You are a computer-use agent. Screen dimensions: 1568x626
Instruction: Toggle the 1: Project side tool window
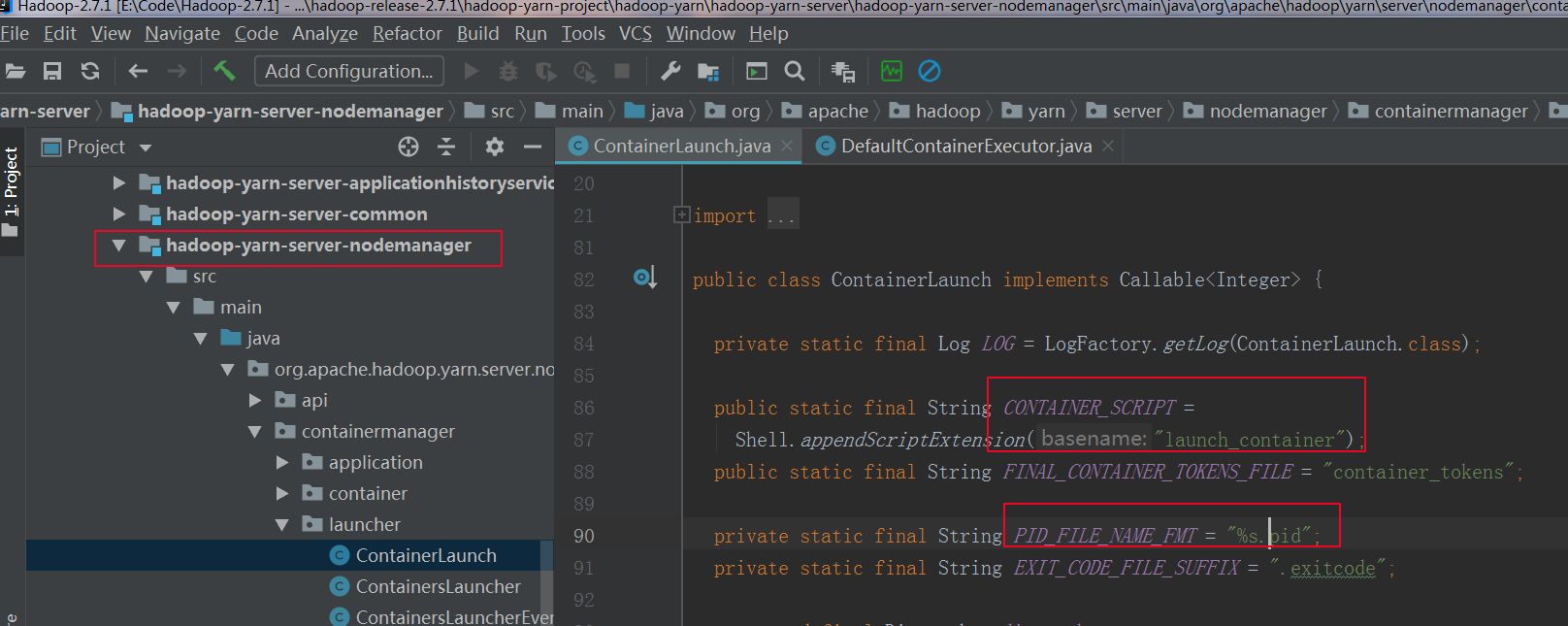click(x=11, y=191)
